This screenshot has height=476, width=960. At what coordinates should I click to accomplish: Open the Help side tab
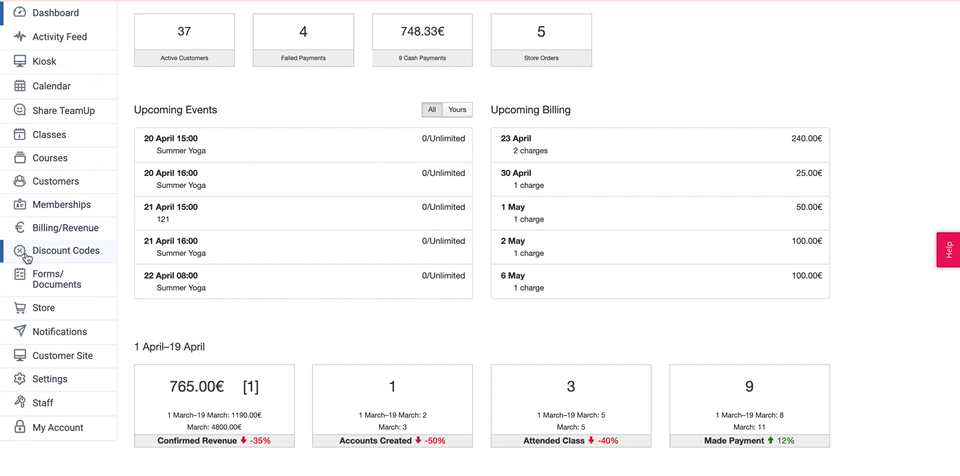947,250
